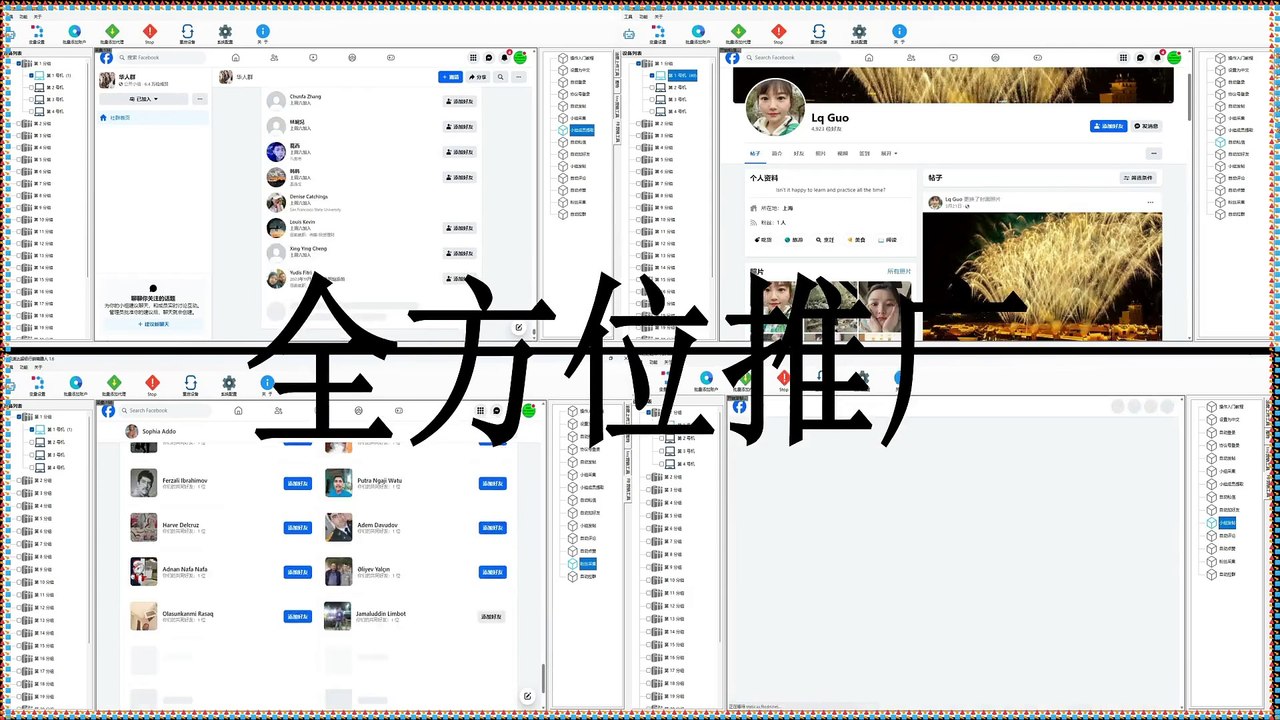Viewport: 1280px width, 720px height.
Task: Switch to the 简介 tab on Lq Guo profile
Action: [x=777, y=153]
